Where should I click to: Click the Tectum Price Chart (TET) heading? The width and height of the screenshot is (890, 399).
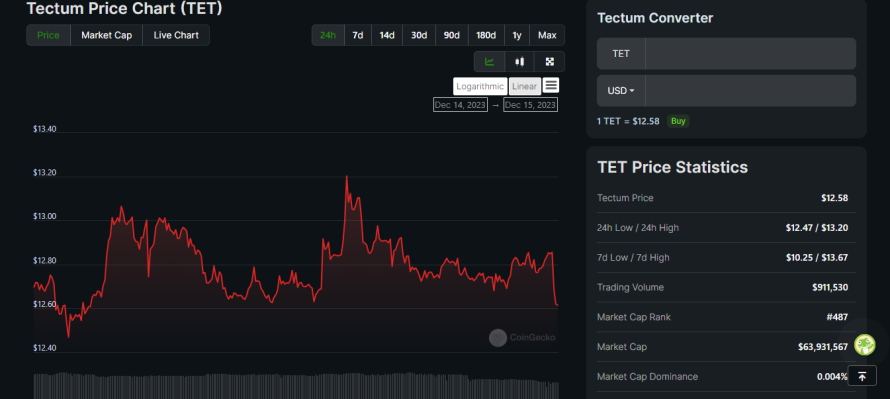pos(124,8)
